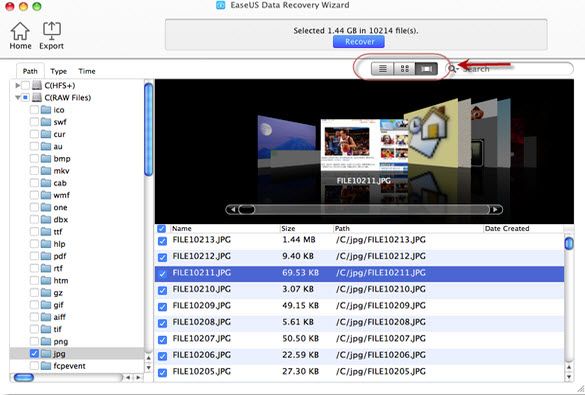The height and width of the screenshot is (395, 585).
Task: Select the rtf folder icon
Action: 46,268
